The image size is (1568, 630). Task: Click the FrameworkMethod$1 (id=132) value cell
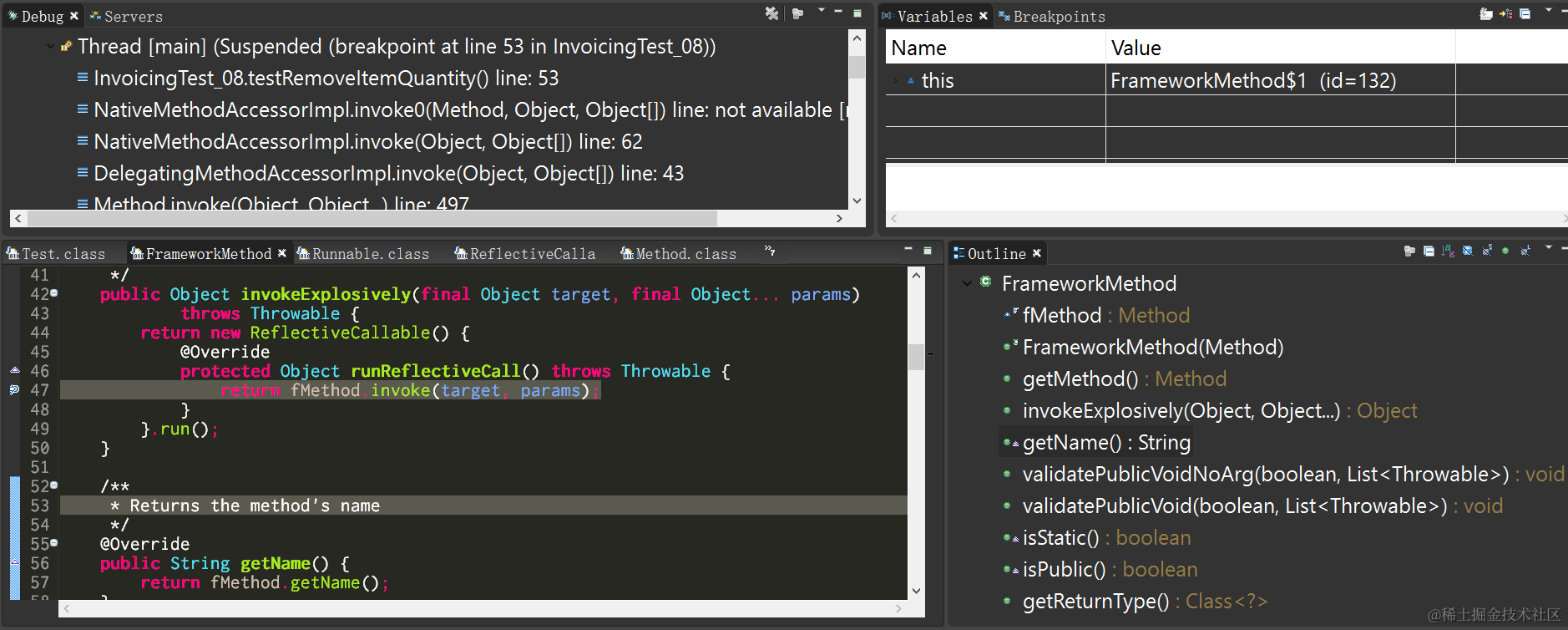point(1253,81)
